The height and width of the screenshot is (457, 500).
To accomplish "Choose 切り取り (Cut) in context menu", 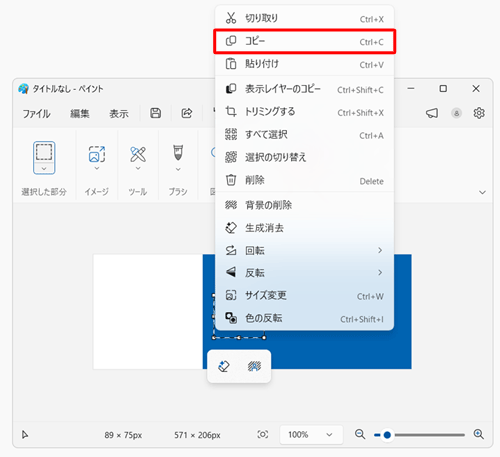I will pos(304,18).
